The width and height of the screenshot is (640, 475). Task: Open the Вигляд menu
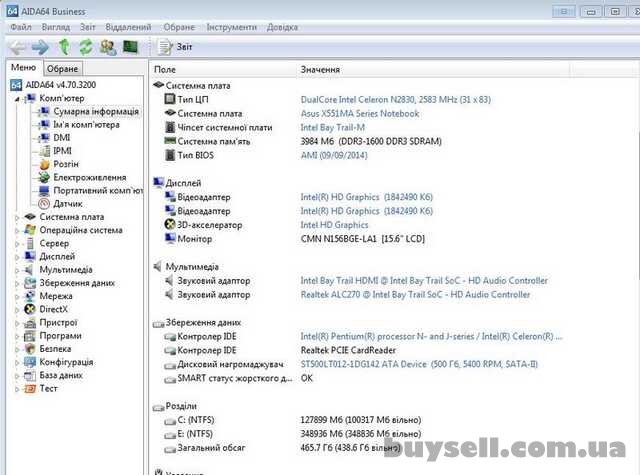coord(56,27)
